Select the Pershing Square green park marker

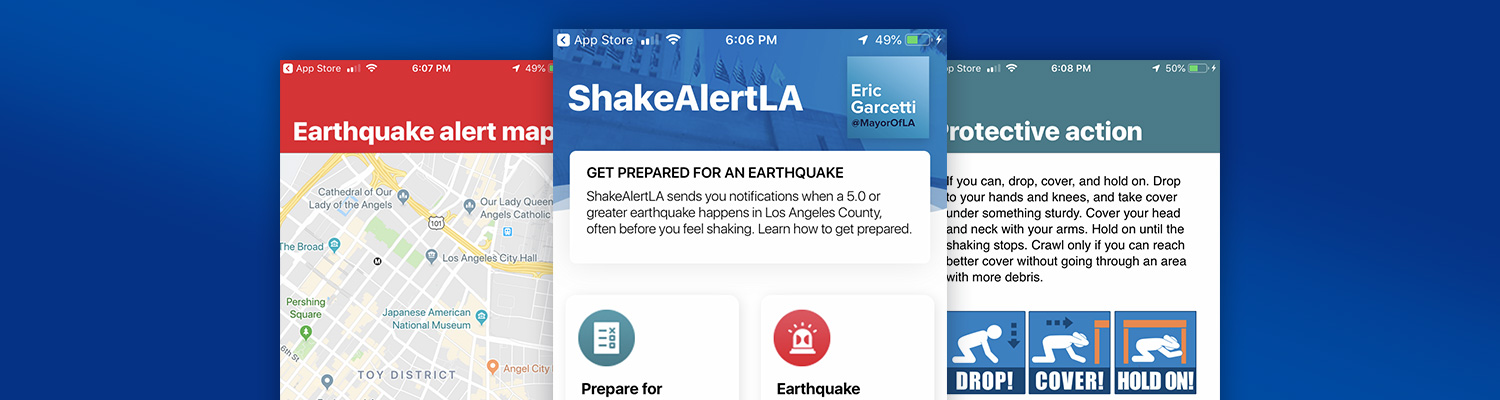pyautogui.click(x=305, y=332)
